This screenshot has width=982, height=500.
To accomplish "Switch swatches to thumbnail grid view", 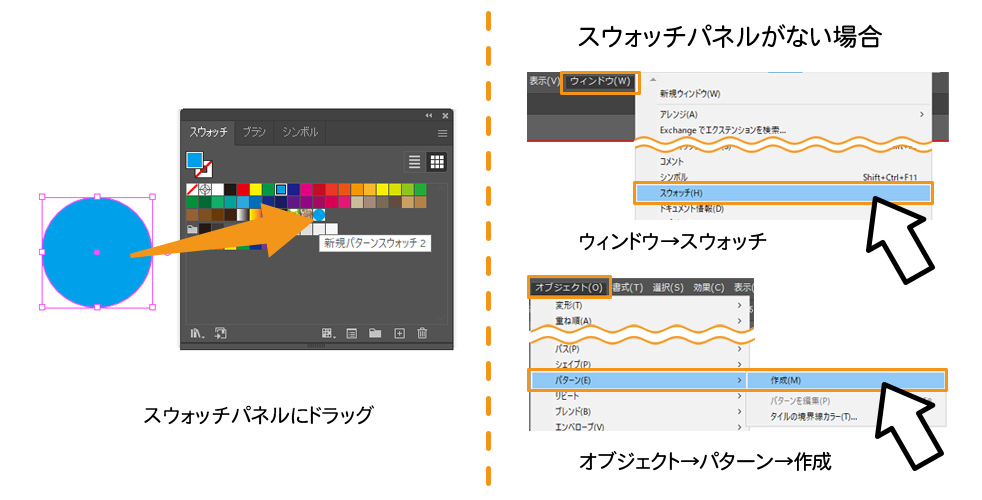I will pyautogui.click(x=437, y=162).
